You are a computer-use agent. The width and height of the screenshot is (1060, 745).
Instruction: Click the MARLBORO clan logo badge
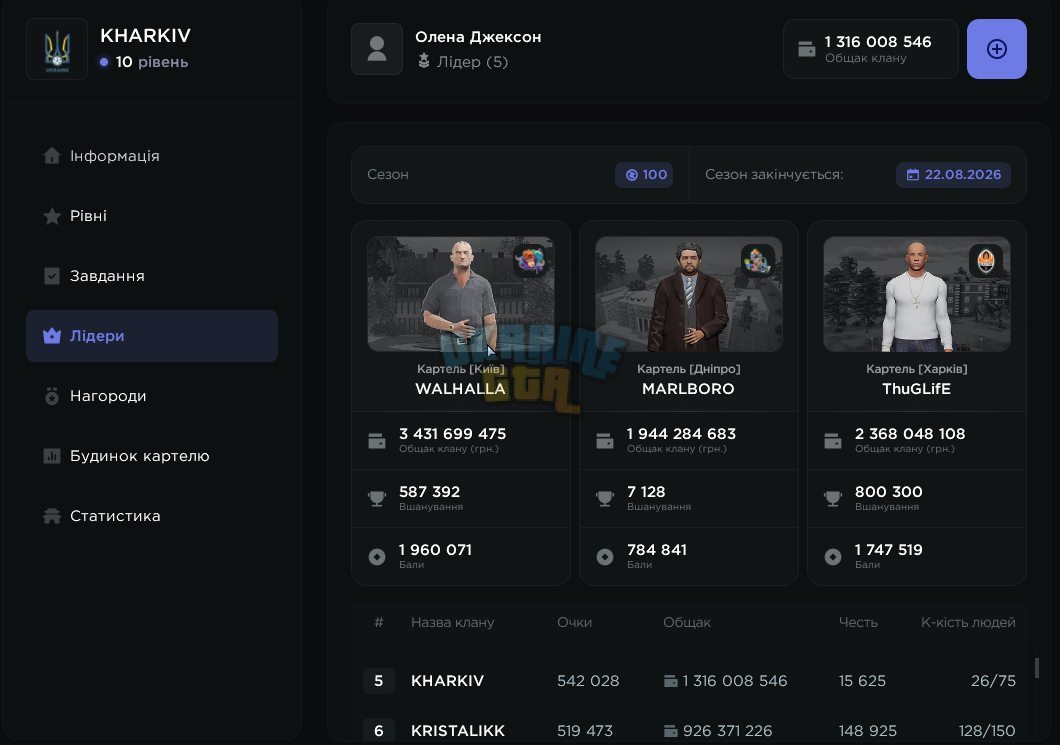coord(758,260)
